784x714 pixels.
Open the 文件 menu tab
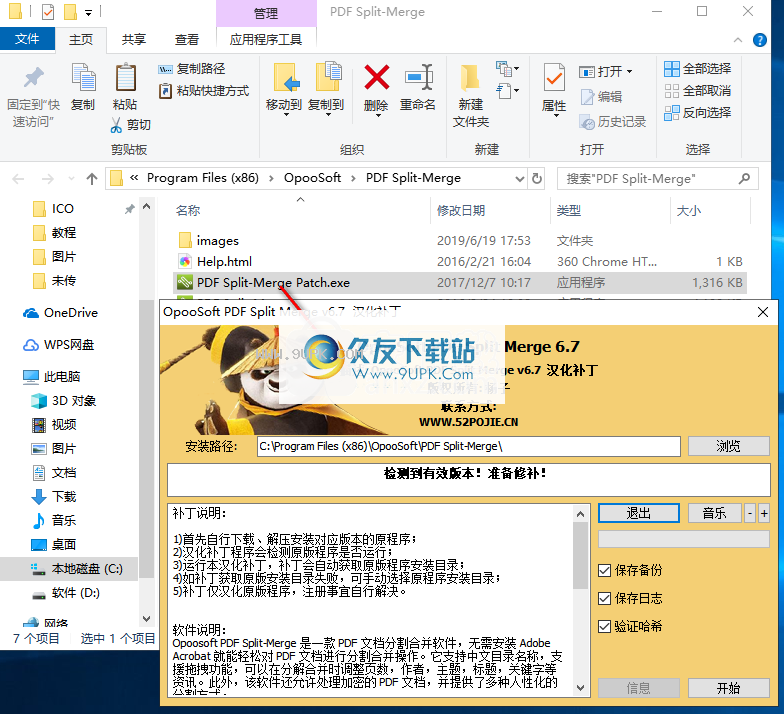[27, 38]
